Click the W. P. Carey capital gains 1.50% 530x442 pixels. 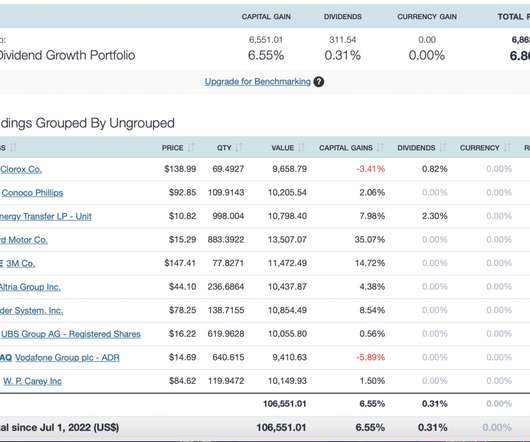point(372,381)
